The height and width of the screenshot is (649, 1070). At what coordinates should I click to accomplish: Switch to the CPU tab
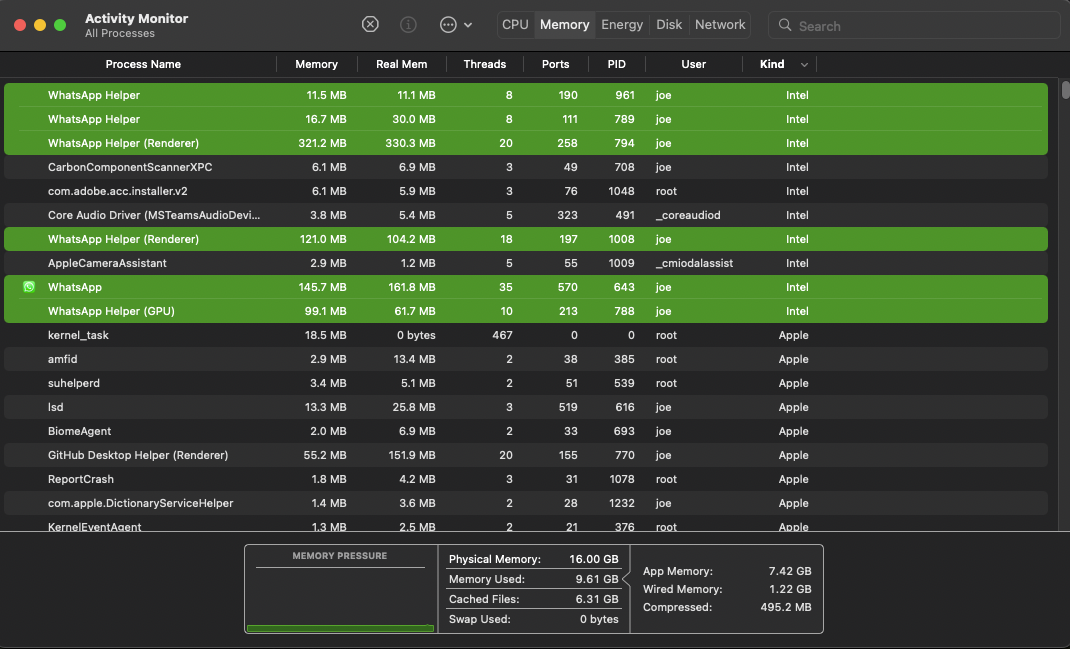(x=515, y=25)
